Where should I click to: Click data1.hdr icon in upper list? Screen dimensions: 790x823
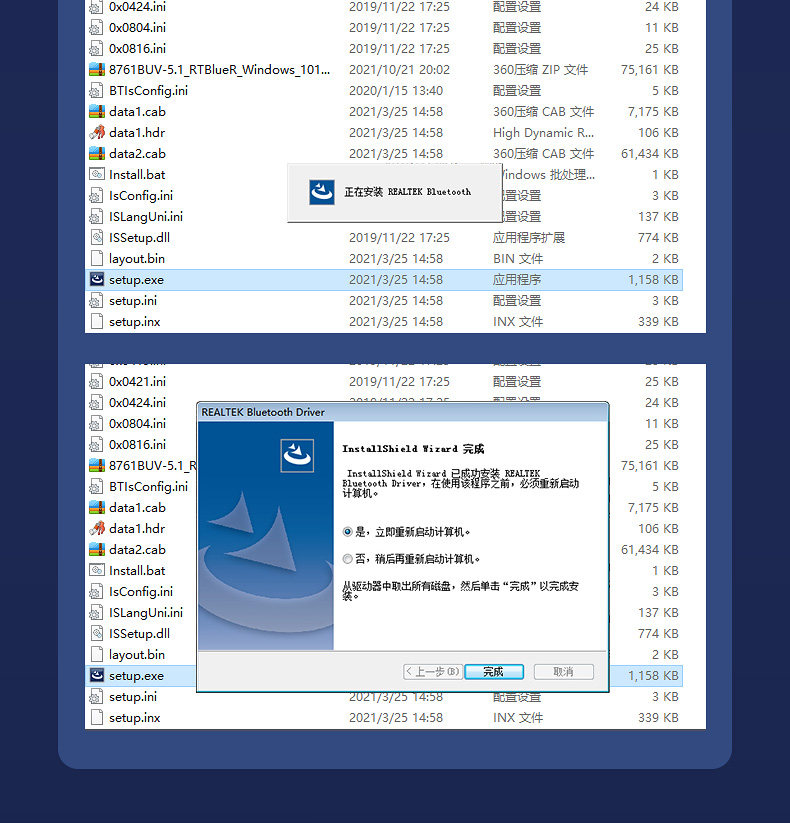(x=97, y=132)
